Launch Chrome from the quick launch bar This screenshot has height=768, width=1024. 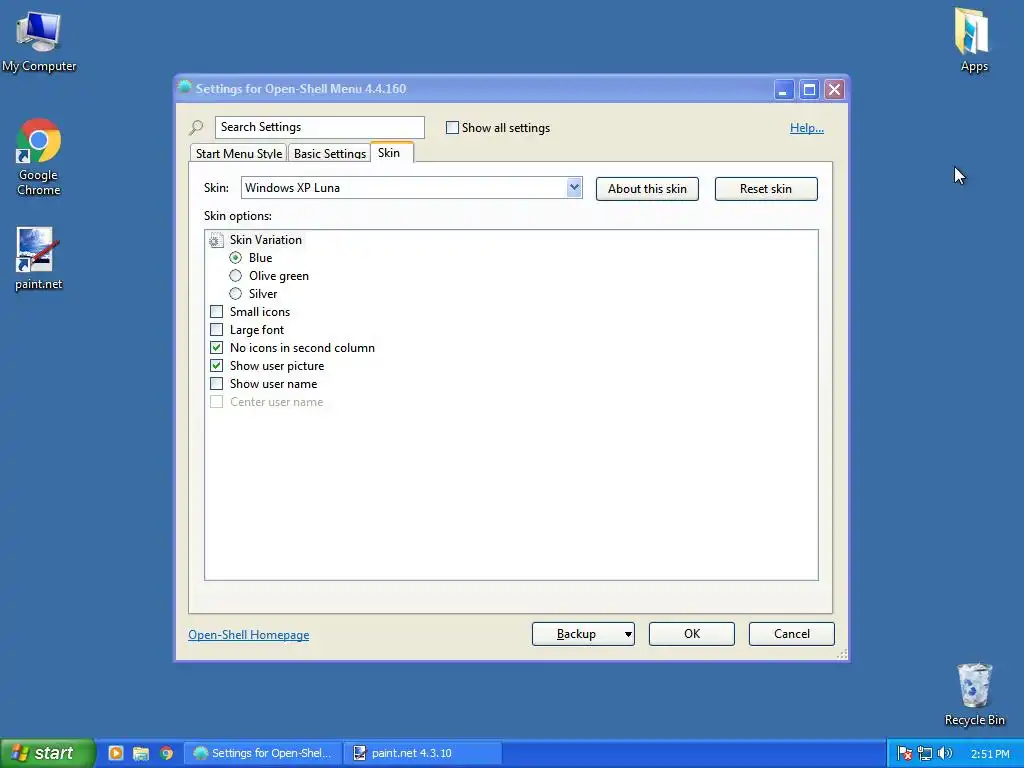pos(167,753)
